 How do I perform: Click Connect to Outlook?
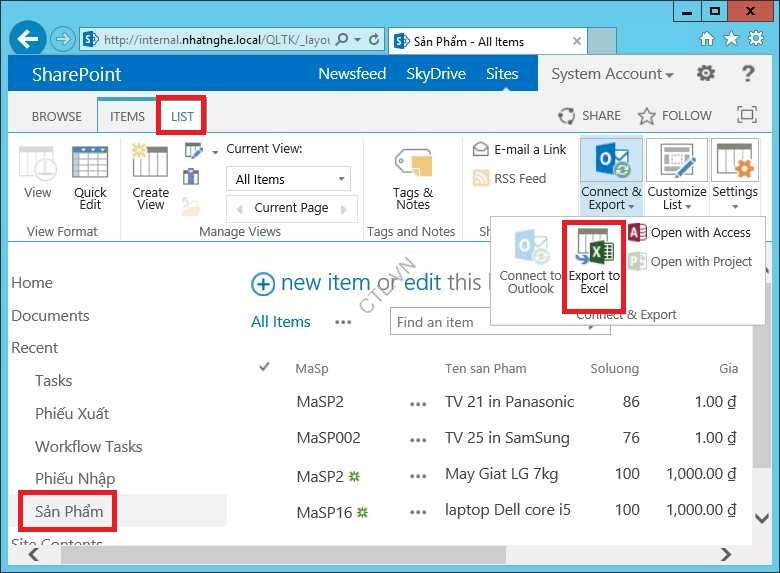(530, 263)
